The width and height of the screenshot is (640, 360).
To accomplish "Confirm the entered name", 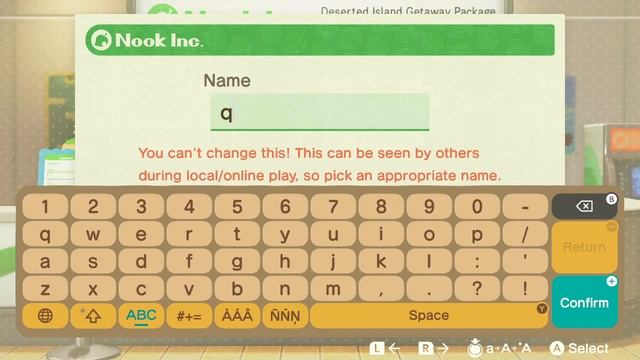I will (x=584, y=302).
